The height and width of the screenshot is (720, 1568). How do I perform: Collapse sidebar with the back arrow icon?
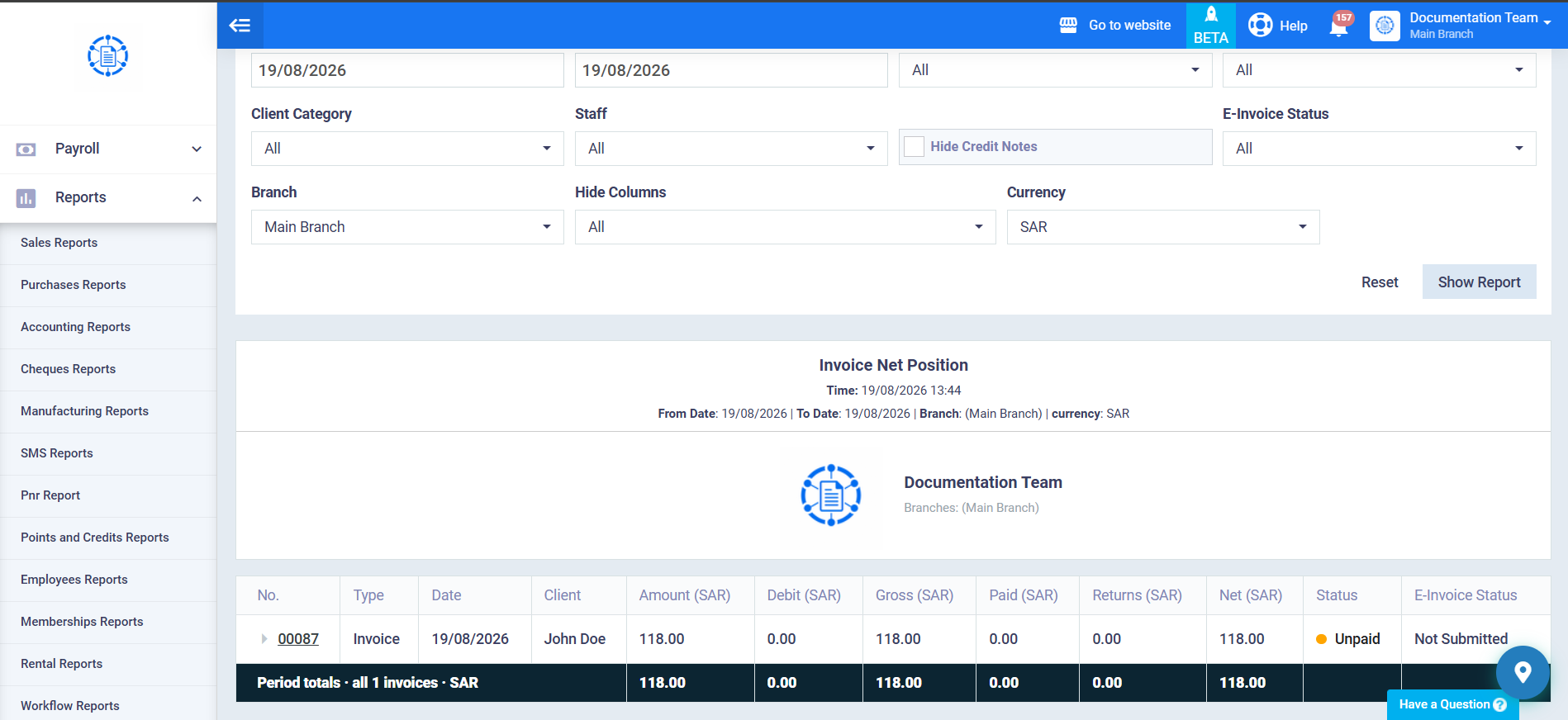click(240, 26)
